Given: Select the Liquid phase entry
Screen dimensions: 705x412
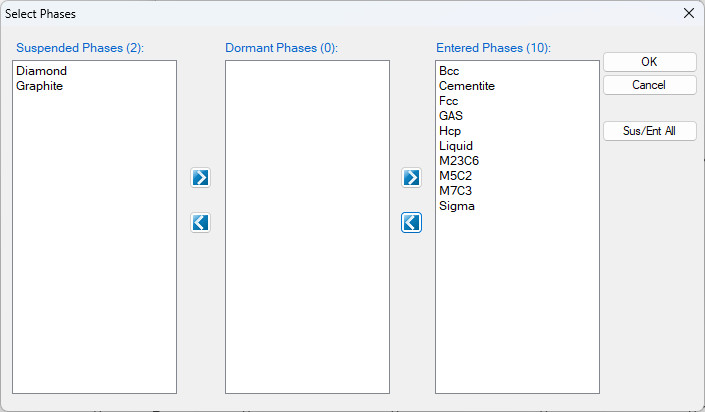Looking at the screenshot, I should tap(456, 146).
